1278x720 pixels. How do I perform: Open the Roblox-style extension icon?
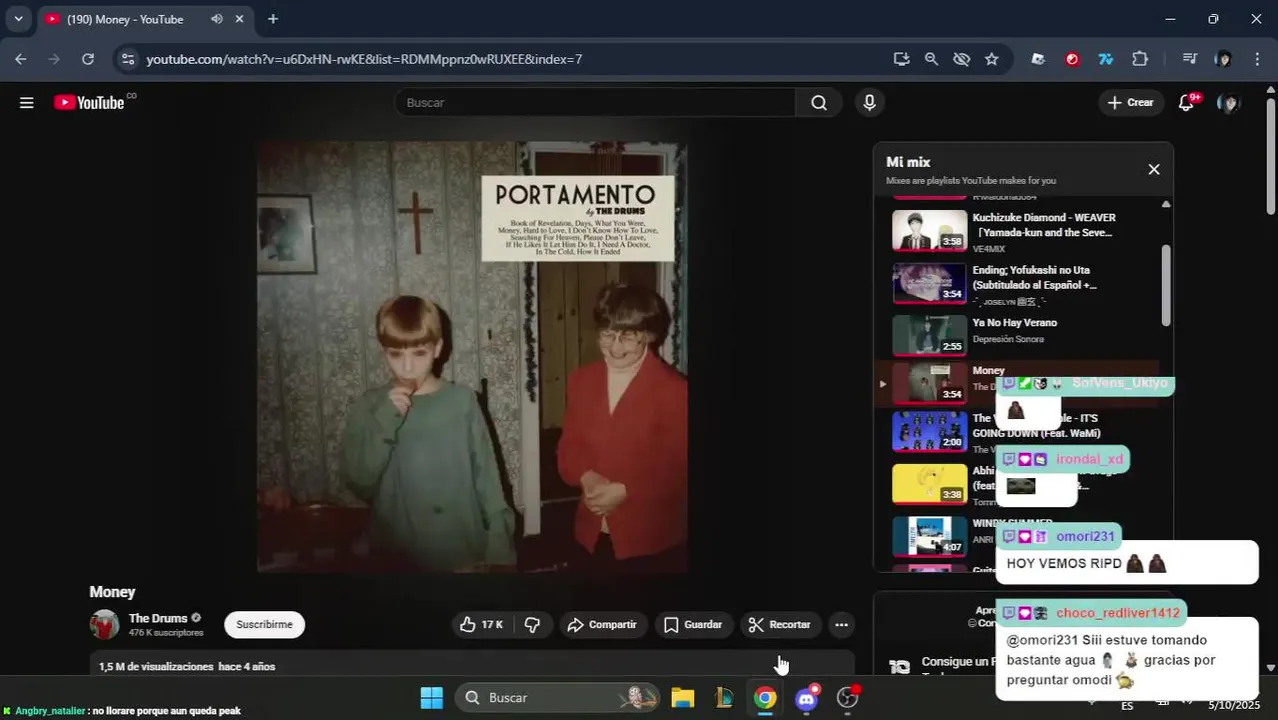click(x=1038, y=59)
